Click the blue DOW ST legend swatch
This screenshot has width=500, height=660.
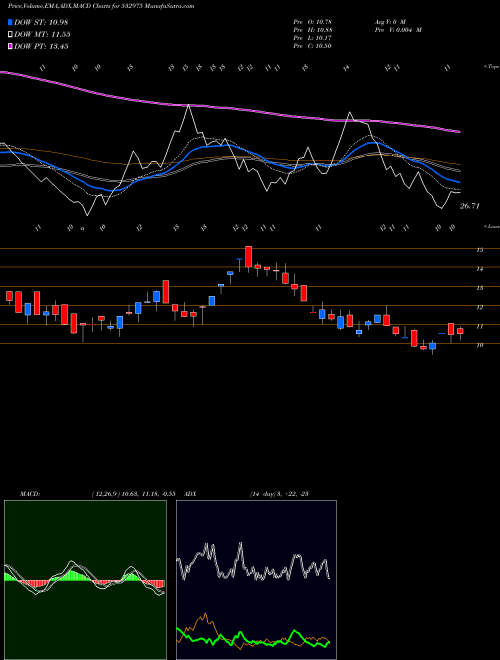(x=10, y=22)
